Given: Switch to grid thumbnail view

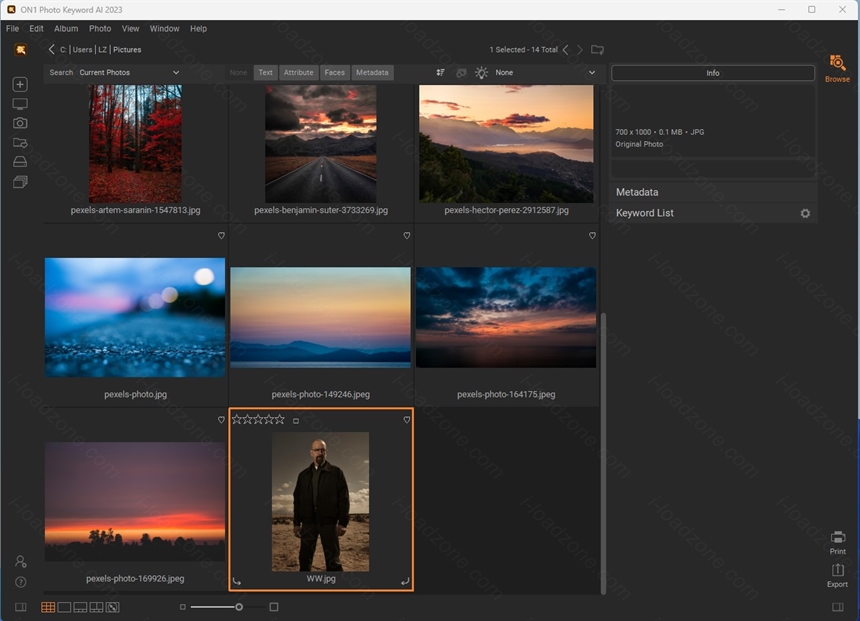Looking at the screenshot, I should pyautogui.click(x=48, y=607).
